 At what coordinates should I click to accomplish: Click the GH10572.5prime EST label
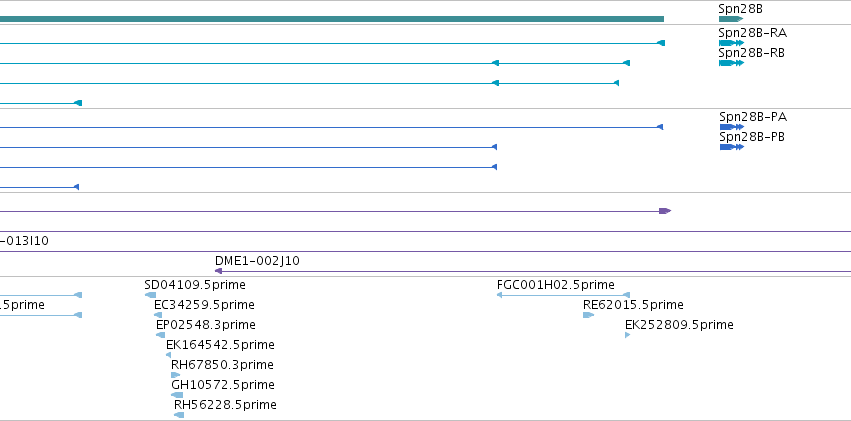click(223, 385)
